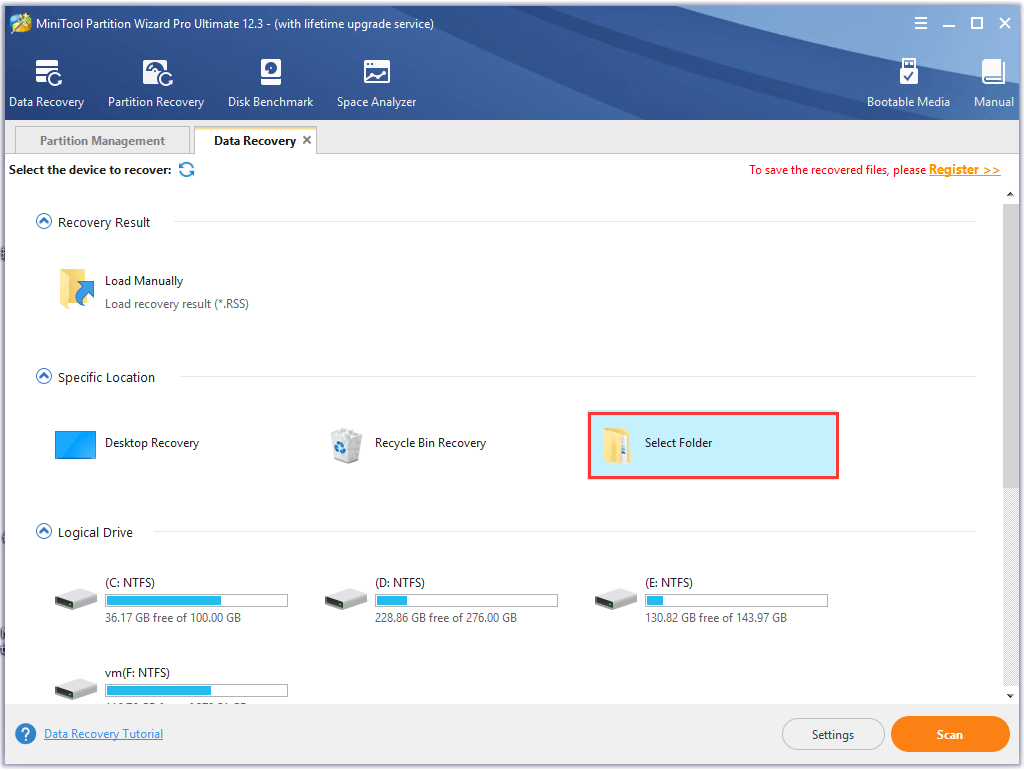Screen dimensions: 1024x771
Task: Click the vertical scrollbar thumb
Action: click(1010, 345)
